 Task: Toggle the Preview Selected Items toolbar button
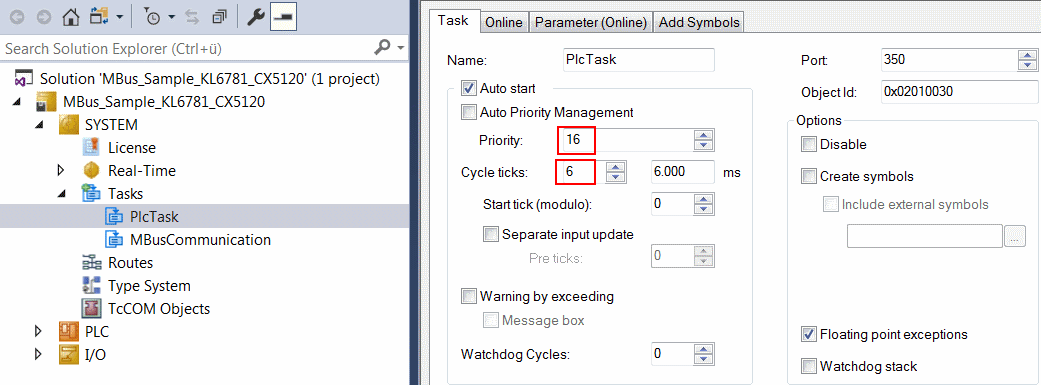283,17
